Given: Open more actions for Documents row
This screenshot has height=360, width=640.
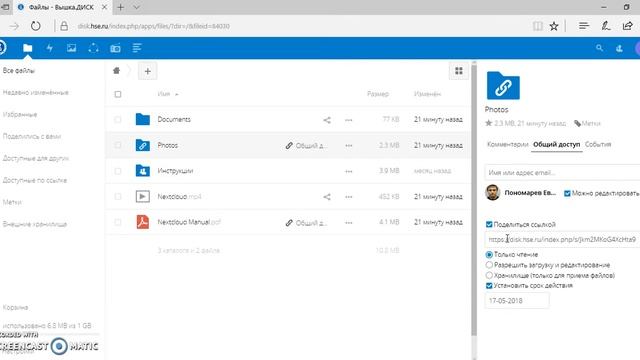Looking at the screenshot, I should pyautogui.click(x=349, y=120).
